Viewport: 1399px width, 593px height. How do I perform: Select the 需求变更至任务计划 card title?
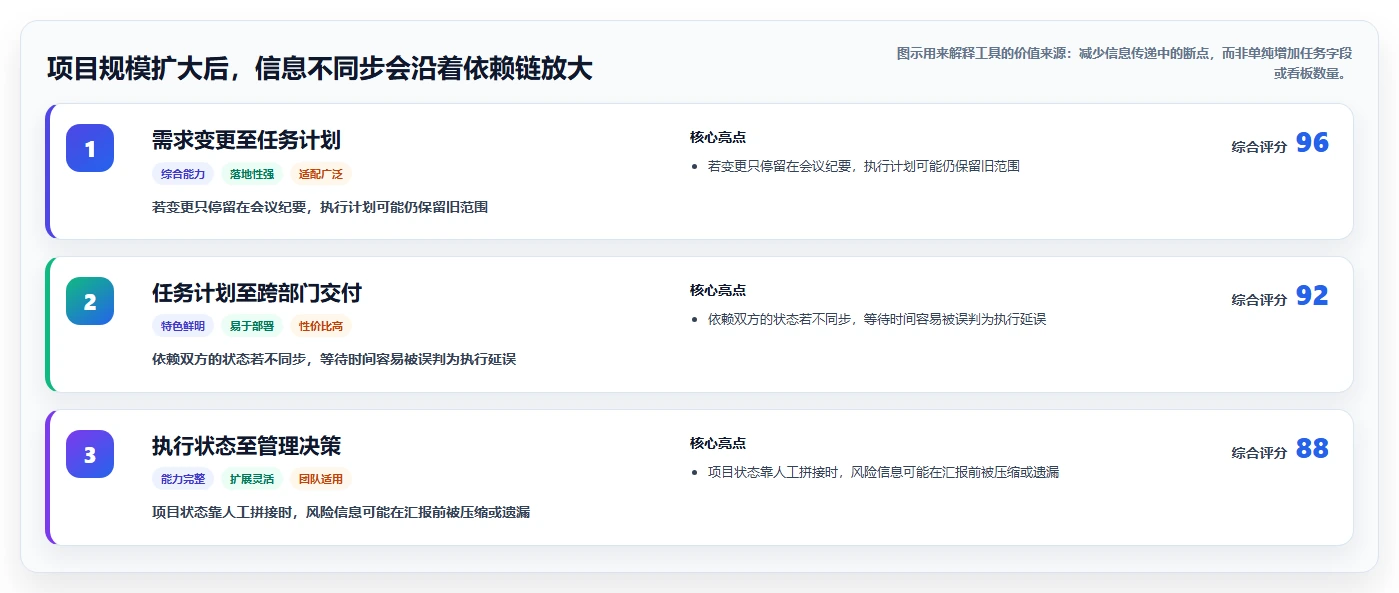pyautogui.click(x=246, y=140)
